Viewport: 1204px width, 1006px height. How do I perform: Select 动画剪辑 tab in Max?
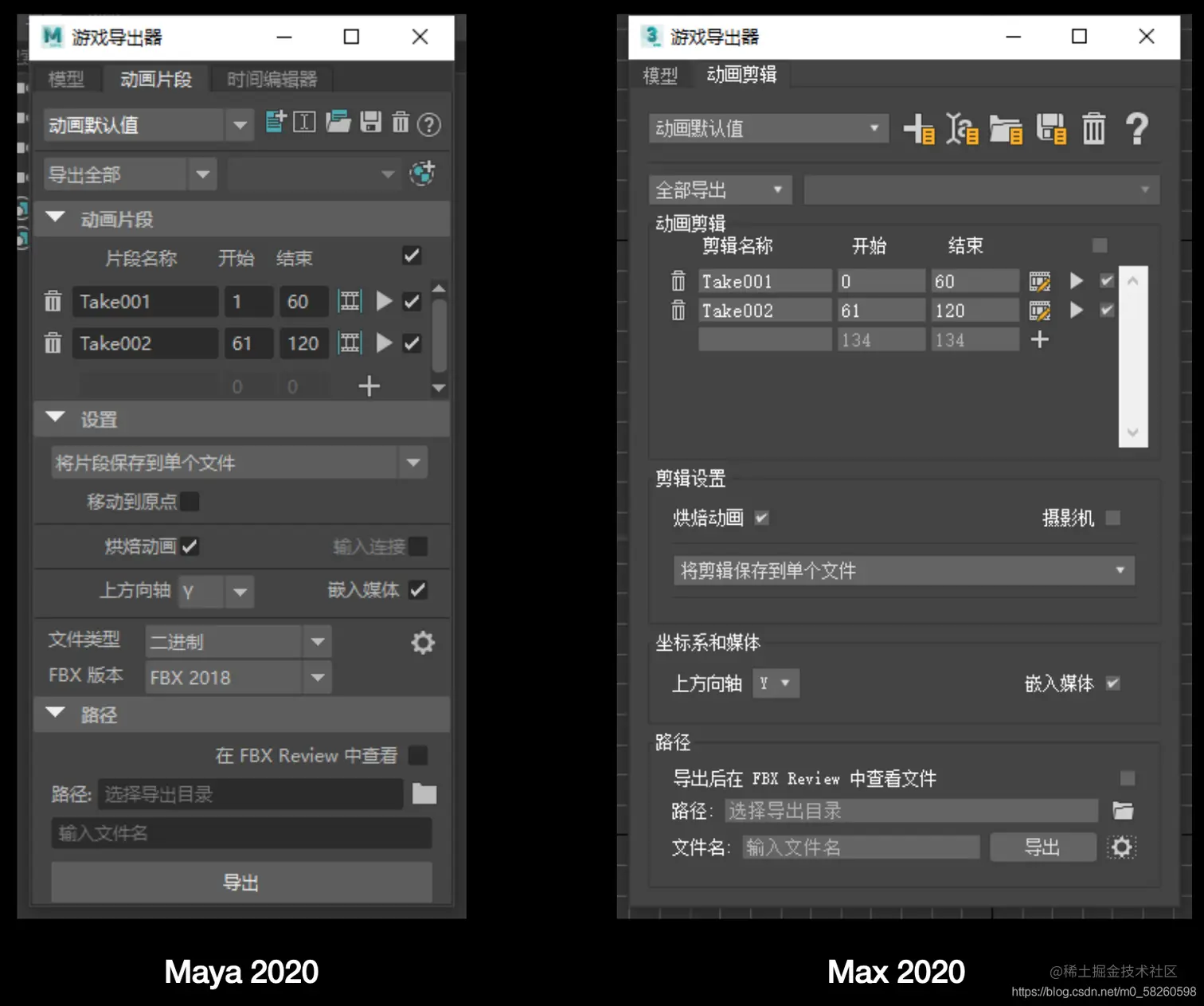click(741, 74)
